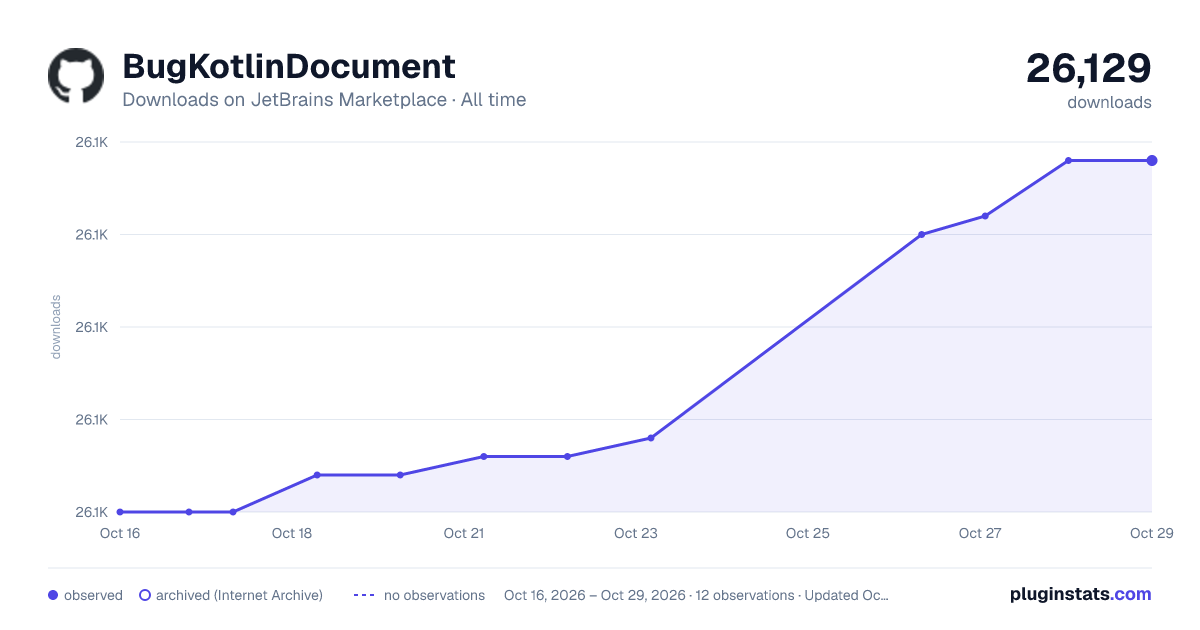Image resolution: width=1200 pixels, height=630 pixels.
Task: Click the first data point at Oct 16
Action: 120,512
